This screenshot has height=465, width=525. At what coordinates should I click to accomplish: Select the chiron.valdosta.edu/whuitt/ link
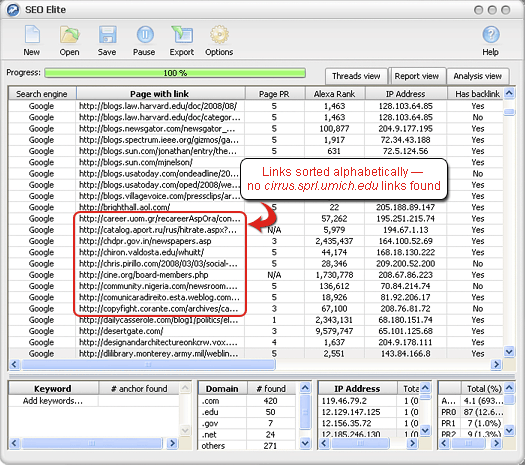pyautogui.click(x=141, y=252)
